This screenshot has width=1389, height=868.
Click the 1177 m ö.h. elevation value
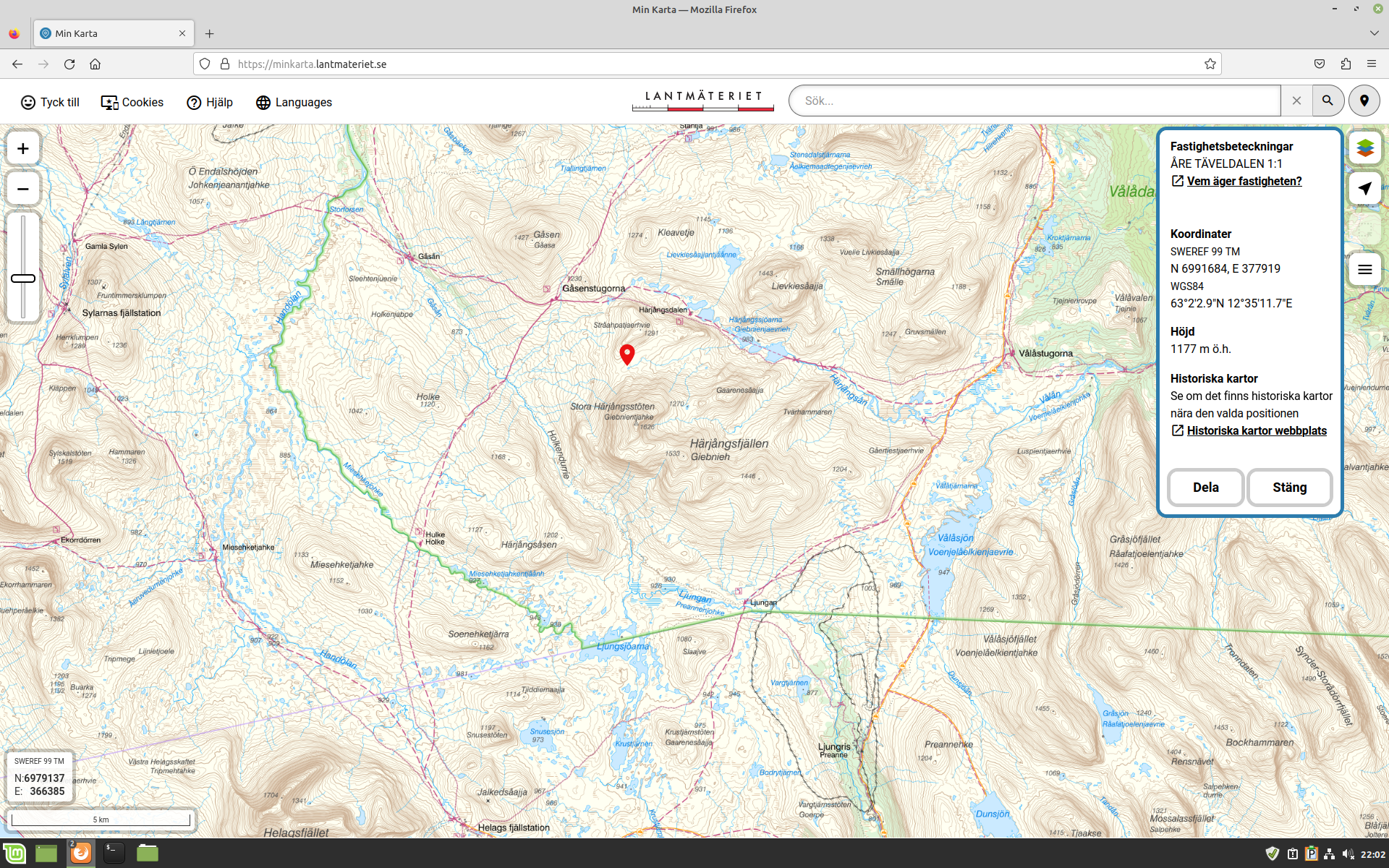point(1201,349)
